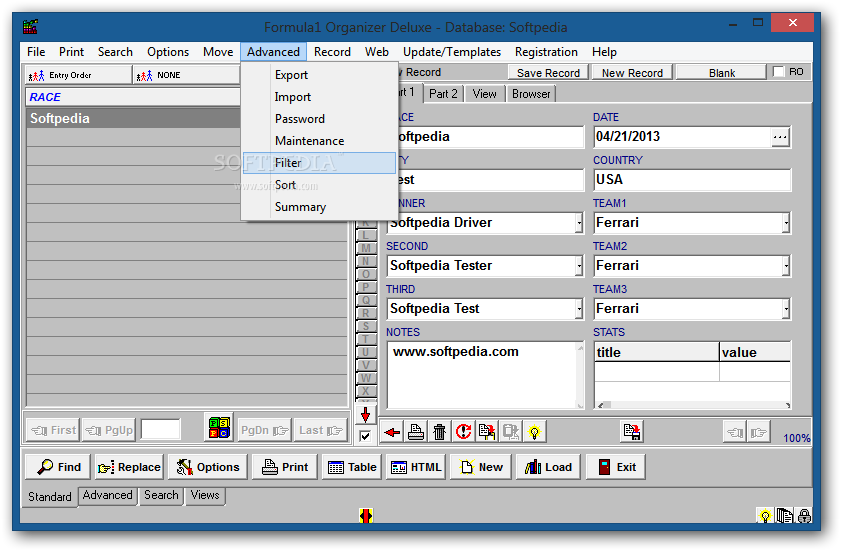The image size is (841, 551).
Task: Toggle the checkbox below the red down arrow
Action: pos(365,436)
